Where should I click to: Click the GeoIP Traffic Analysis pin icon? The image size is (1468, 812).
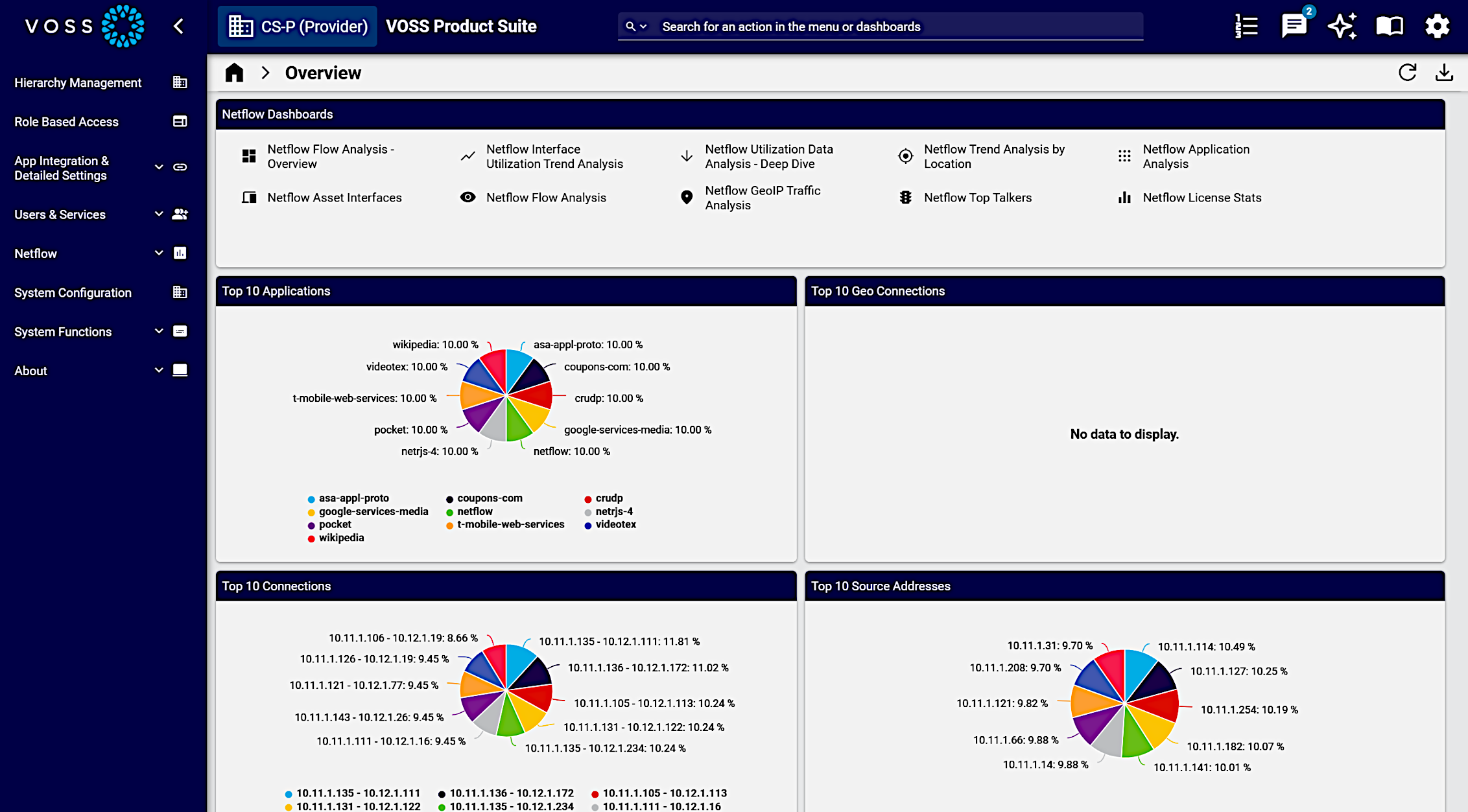tap(687, 198)
